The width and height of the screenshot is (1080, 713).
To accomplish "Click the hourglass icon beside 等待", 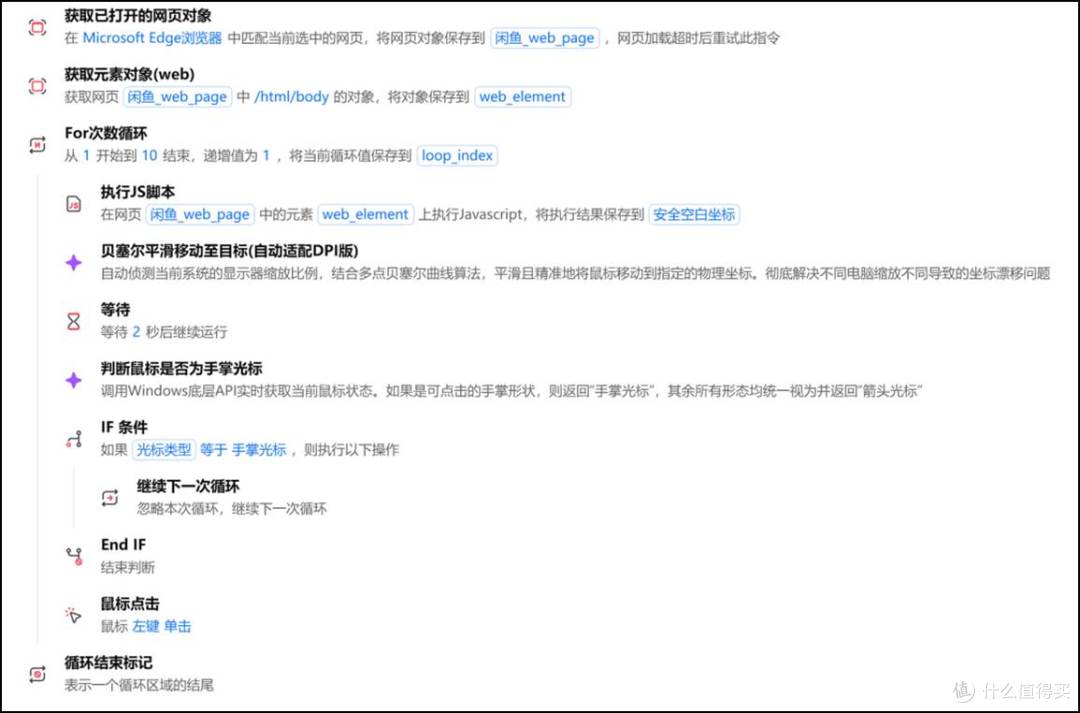I will 74,321.
